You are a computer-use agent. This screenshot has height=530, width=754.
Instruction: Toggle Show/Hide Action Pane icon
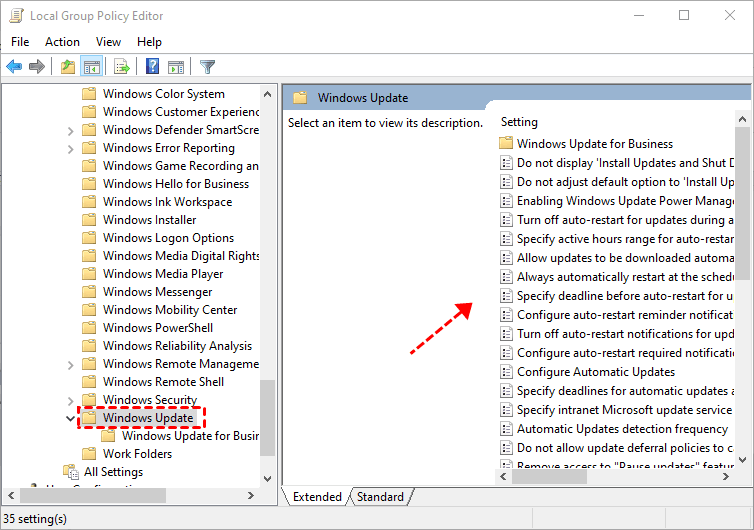tap(176, 67)
